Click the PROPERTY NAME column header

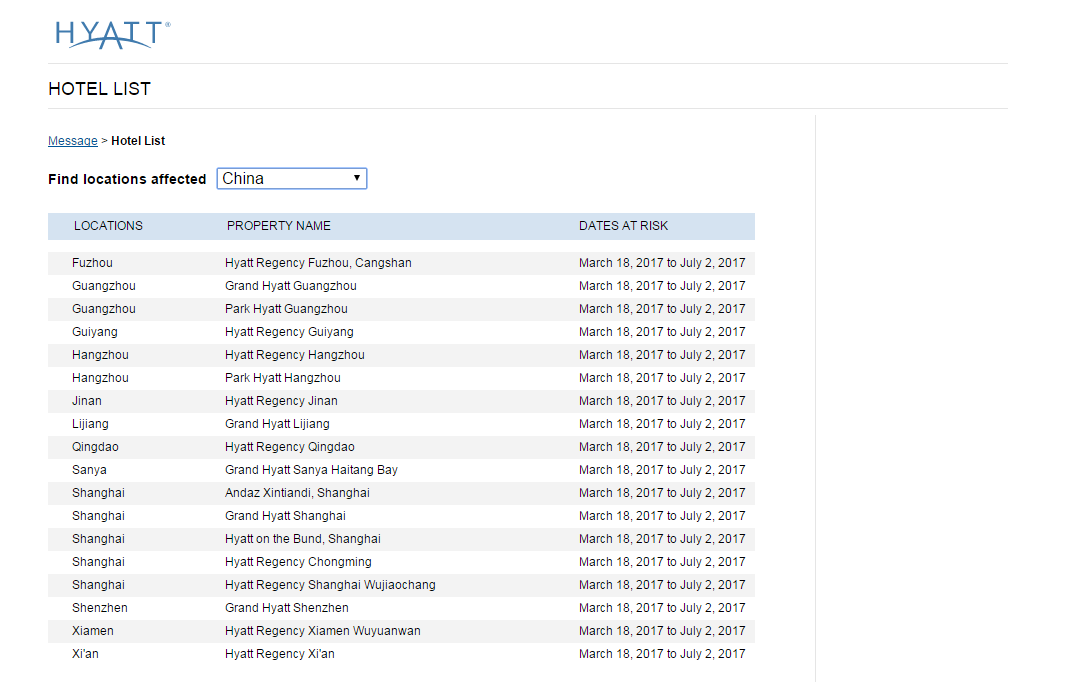coord(278,226)
